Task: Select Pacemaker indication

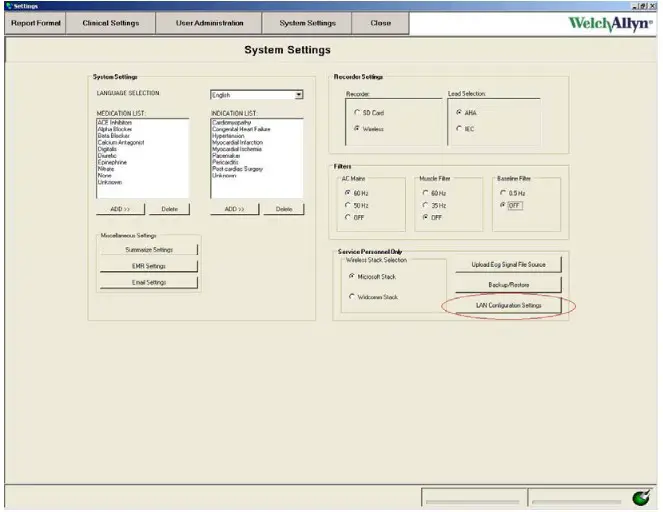Action: click(226, 156)
